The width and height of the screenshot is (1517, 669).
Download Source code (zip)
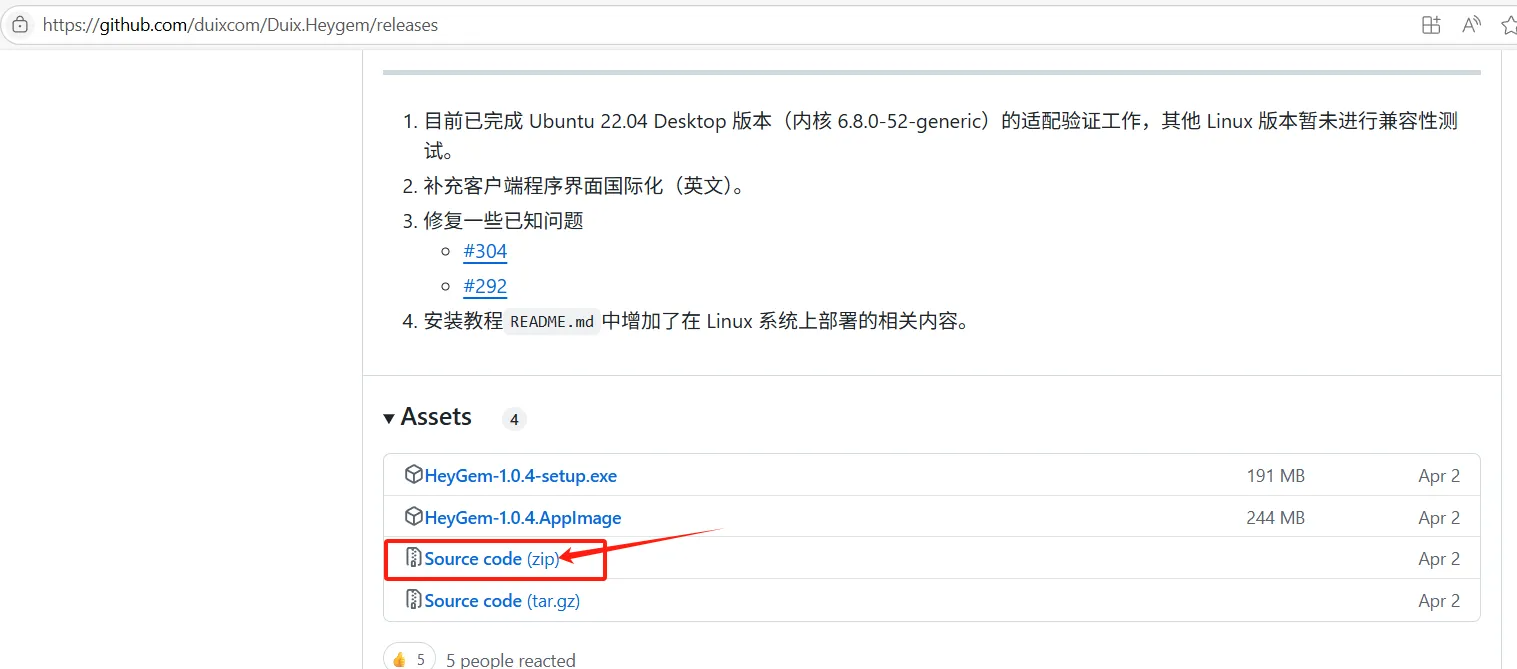click(x=491, y=559)
